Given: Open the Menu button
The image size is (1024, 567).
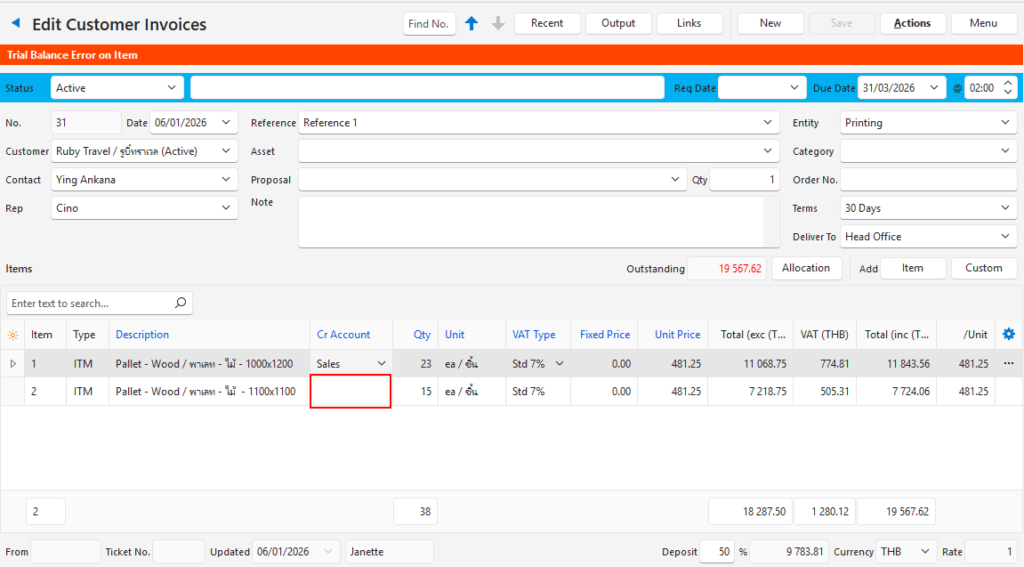Looking at the screenshot, I should tap(983, 23).
